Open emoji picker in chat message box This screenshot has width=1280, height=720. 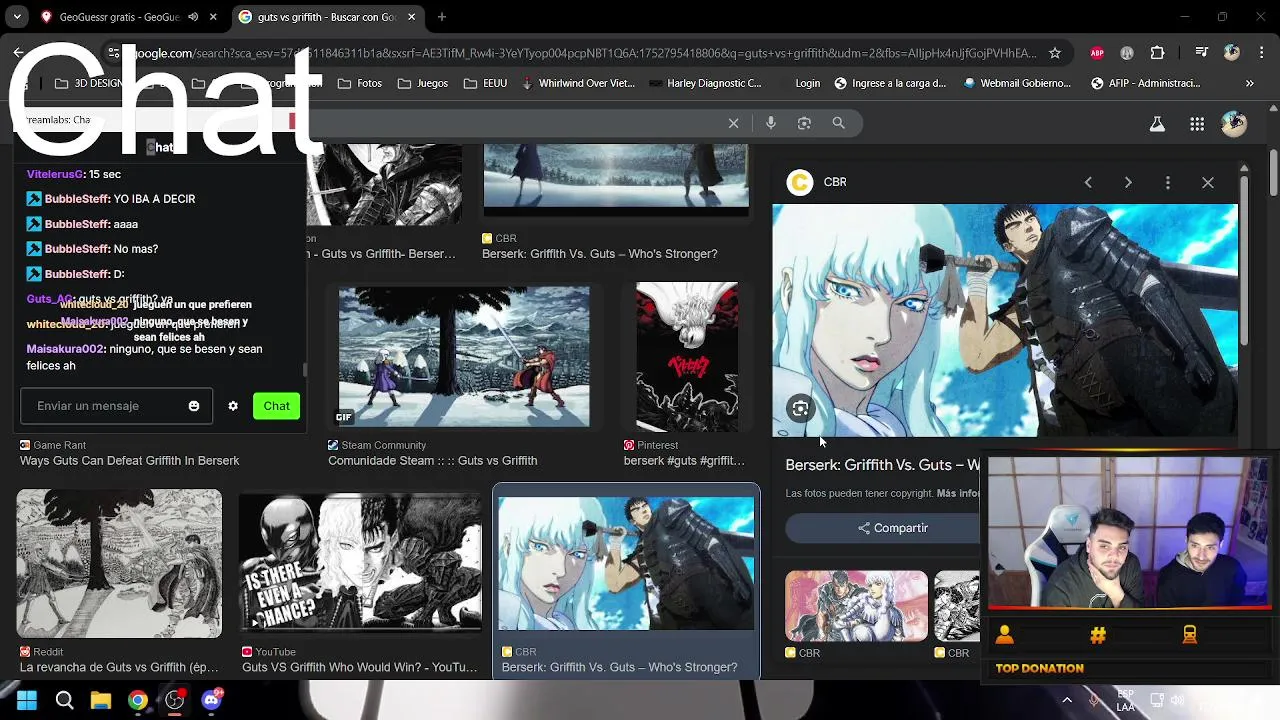[194, 406]
